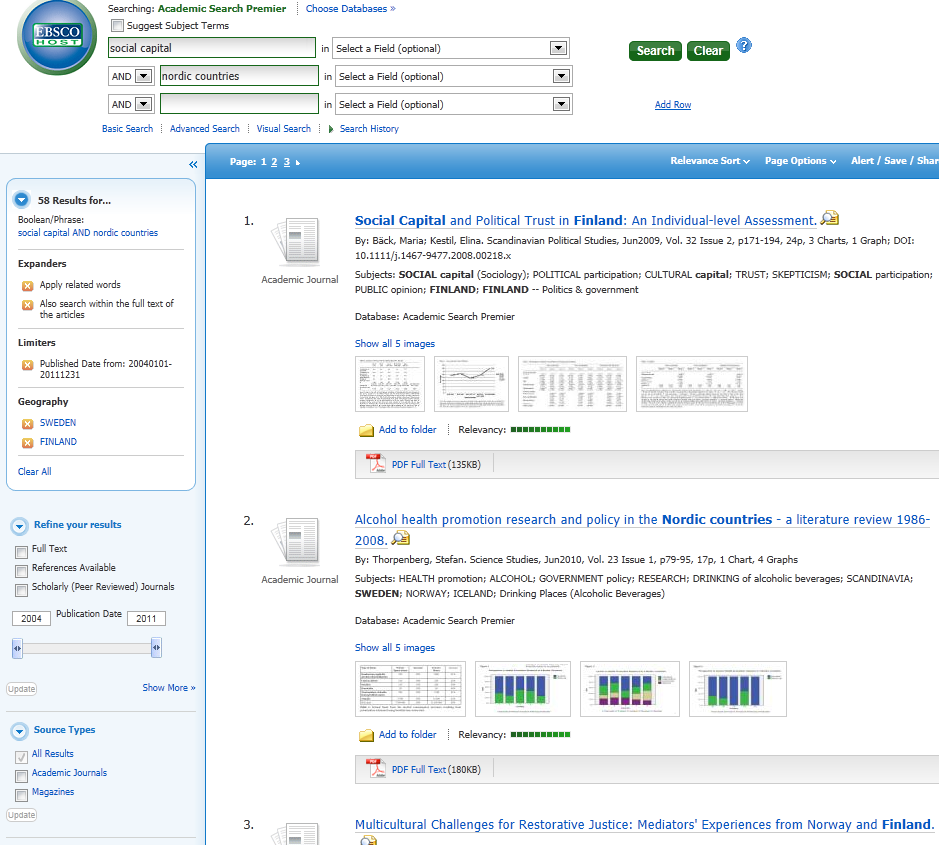Image resolution: width=939 pixels, height=845 pixels.
Task: Click the folder icon for result 1
Action: [366, 430]
